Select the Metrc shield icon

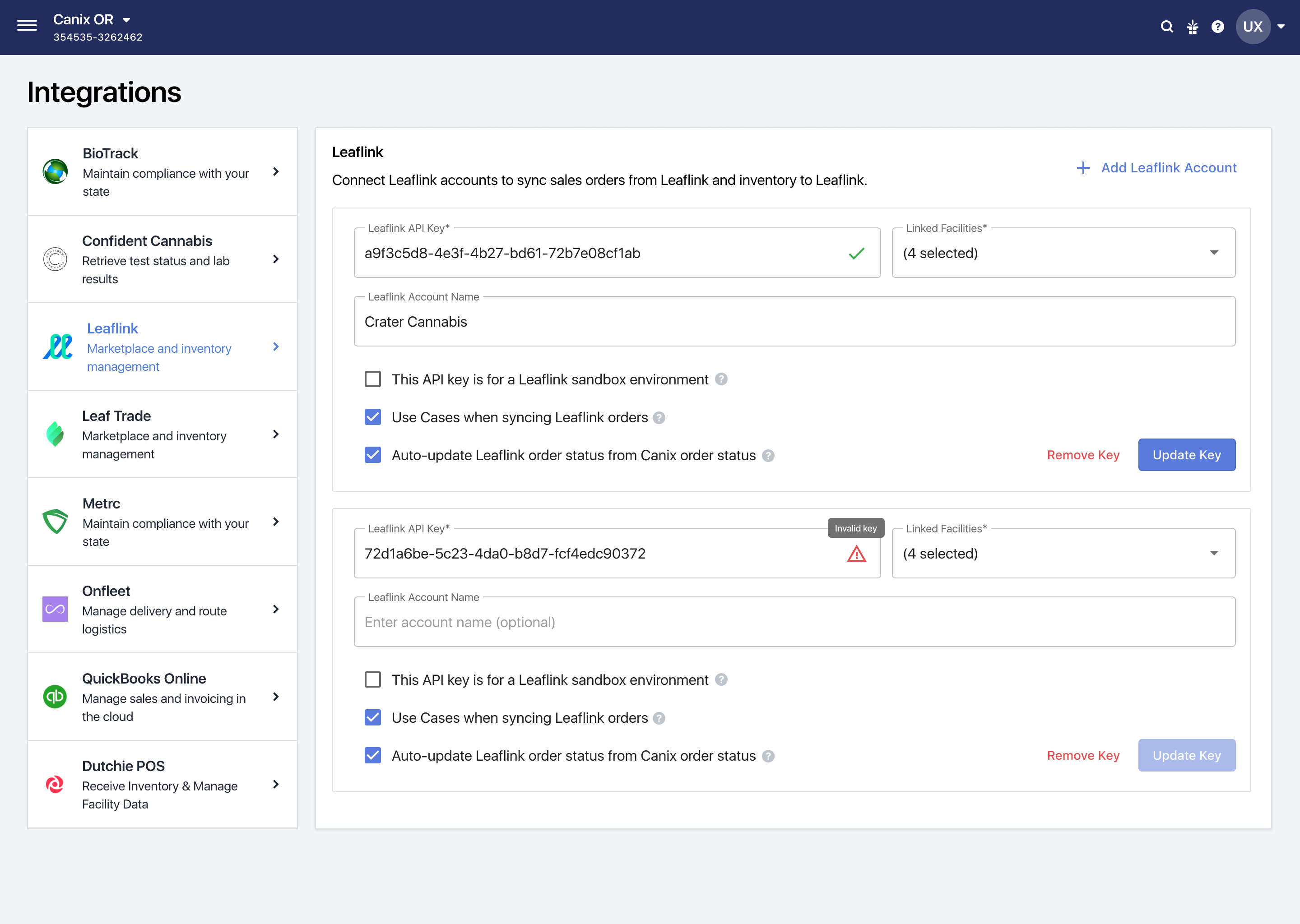[x=55, y=522]
